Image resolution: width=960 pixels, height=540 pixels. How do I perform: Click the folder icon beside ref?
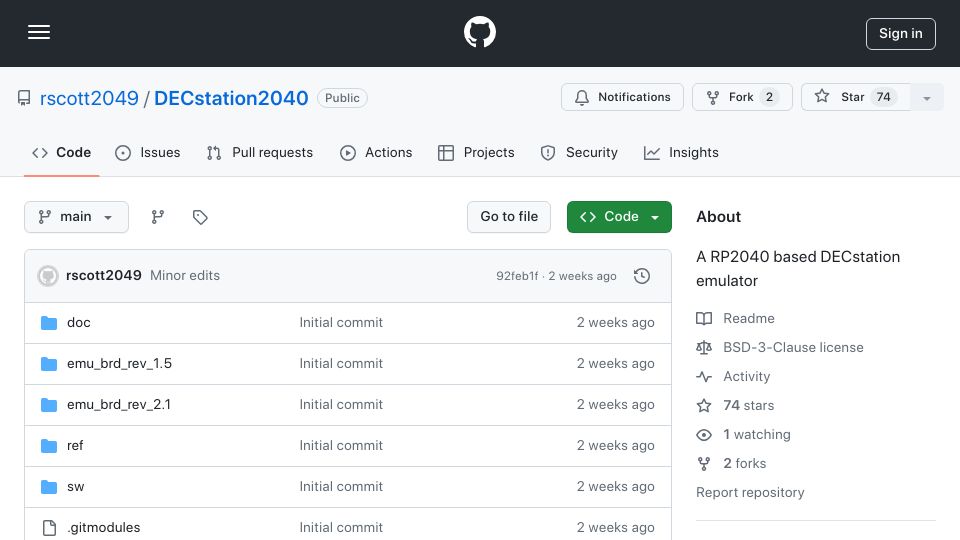click(49, 446)
